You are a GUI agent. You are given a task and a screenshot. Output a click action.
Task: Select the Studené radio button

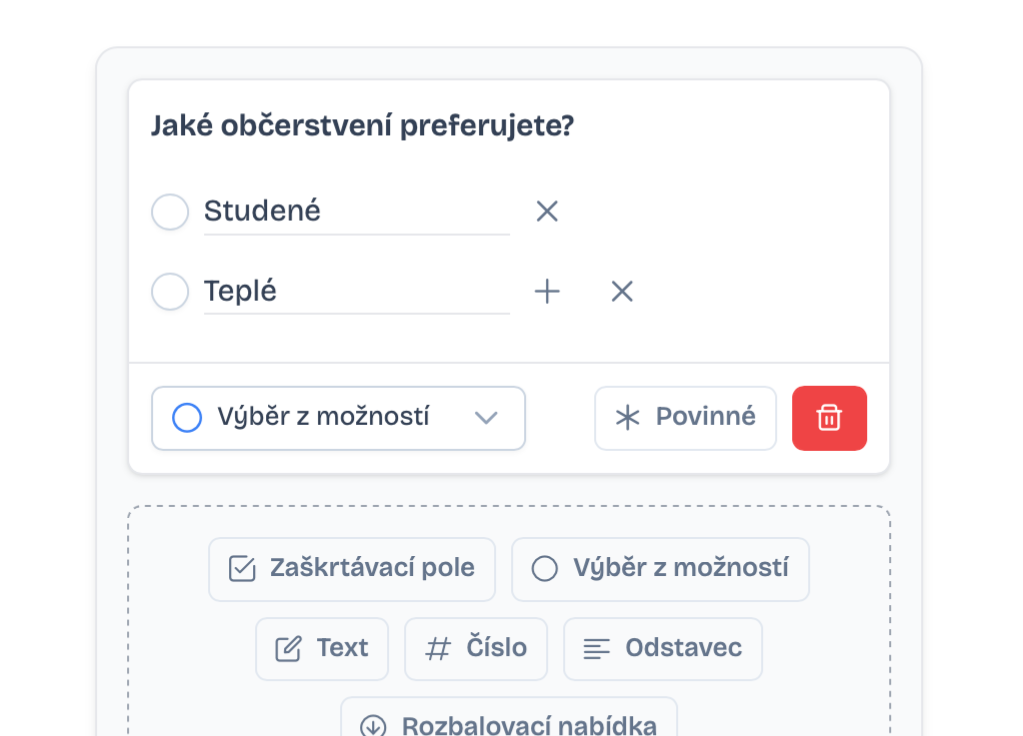(x=170, y=211)
